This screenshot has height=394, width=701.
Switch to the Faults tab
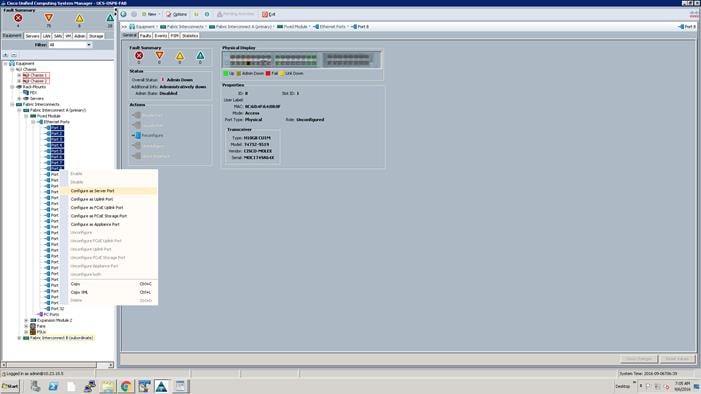[145, 35]
